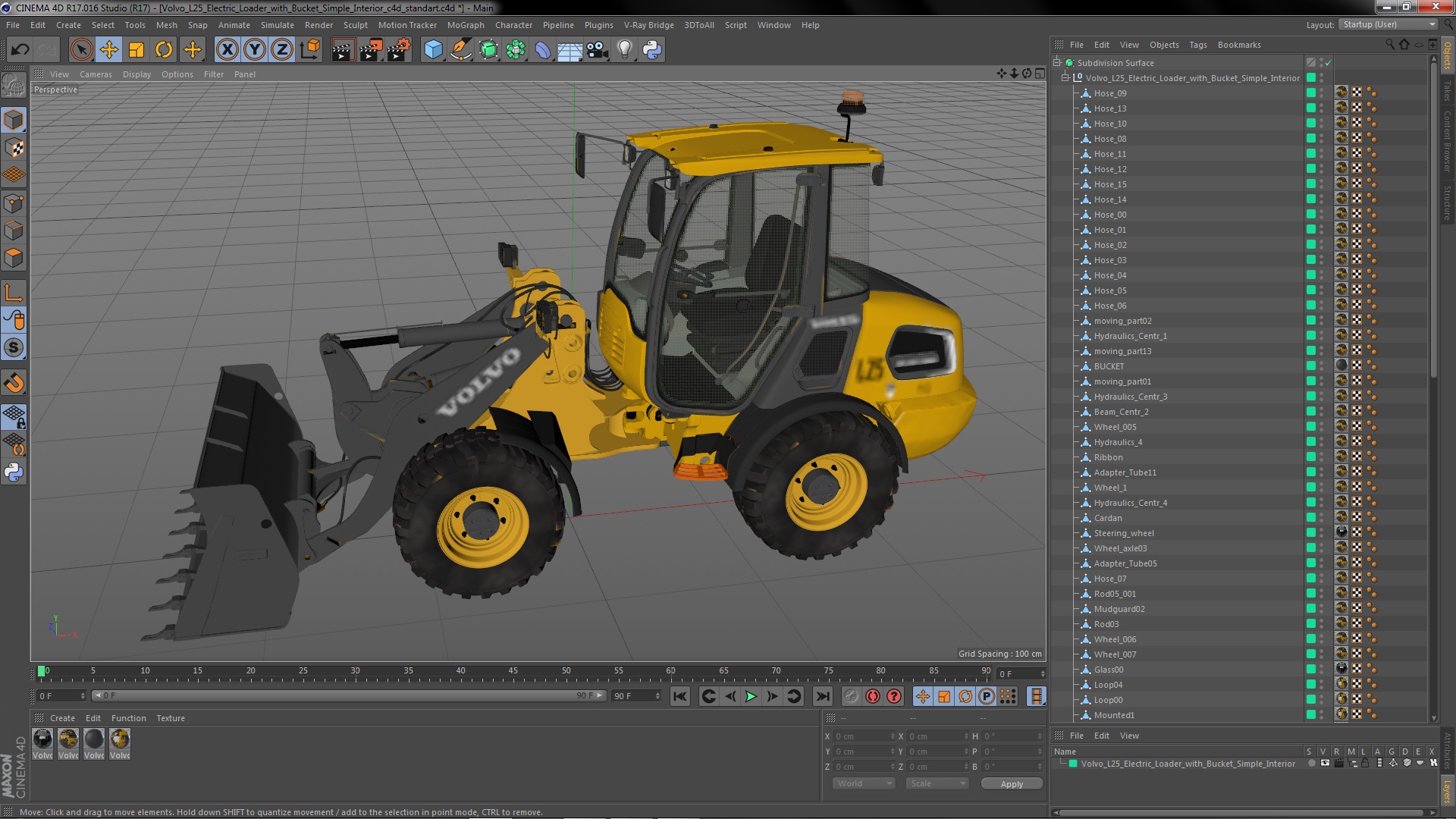The width and height of the screenshot is (1456, 819).
Task: Select the Scale tool icon
Action: tap(136, 50)
